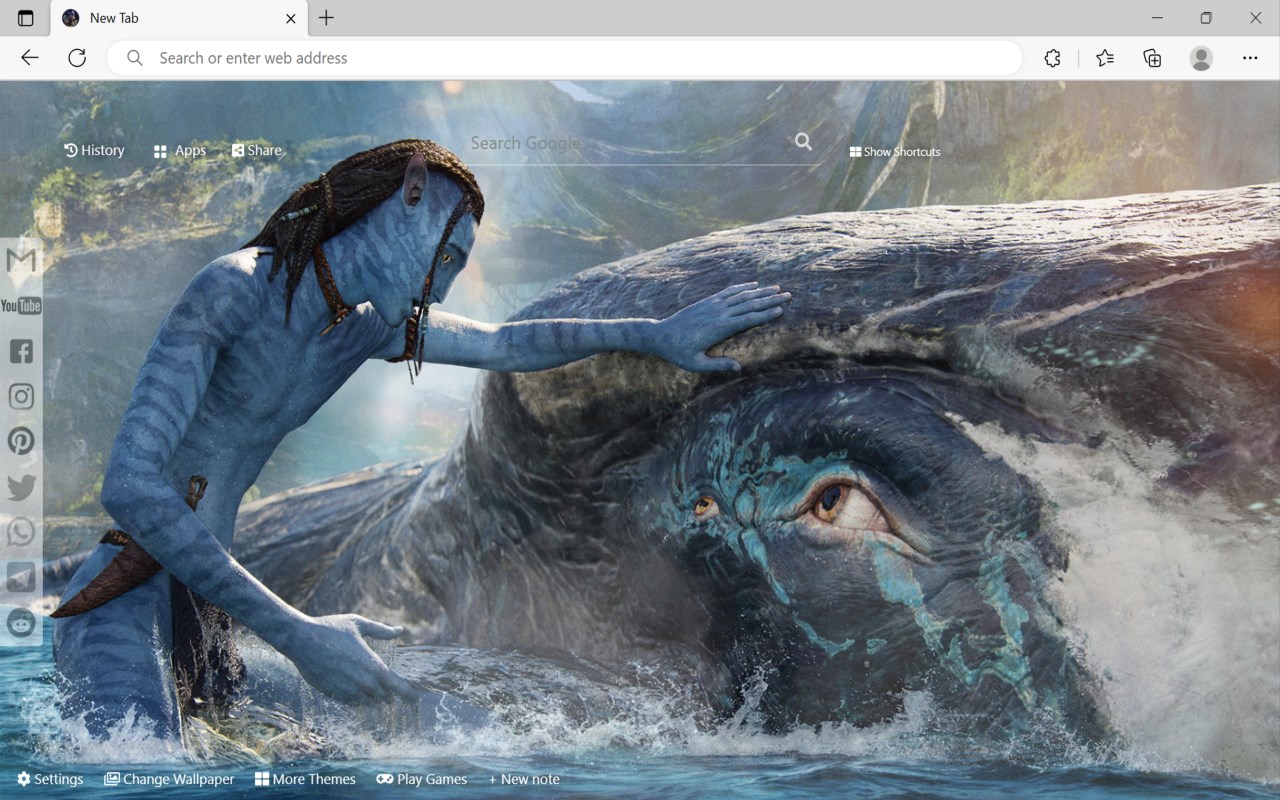1280x800 pixels.
Task: Open the browser Extensions menu
Action: pyautogui.click(x=1052, y=58)
